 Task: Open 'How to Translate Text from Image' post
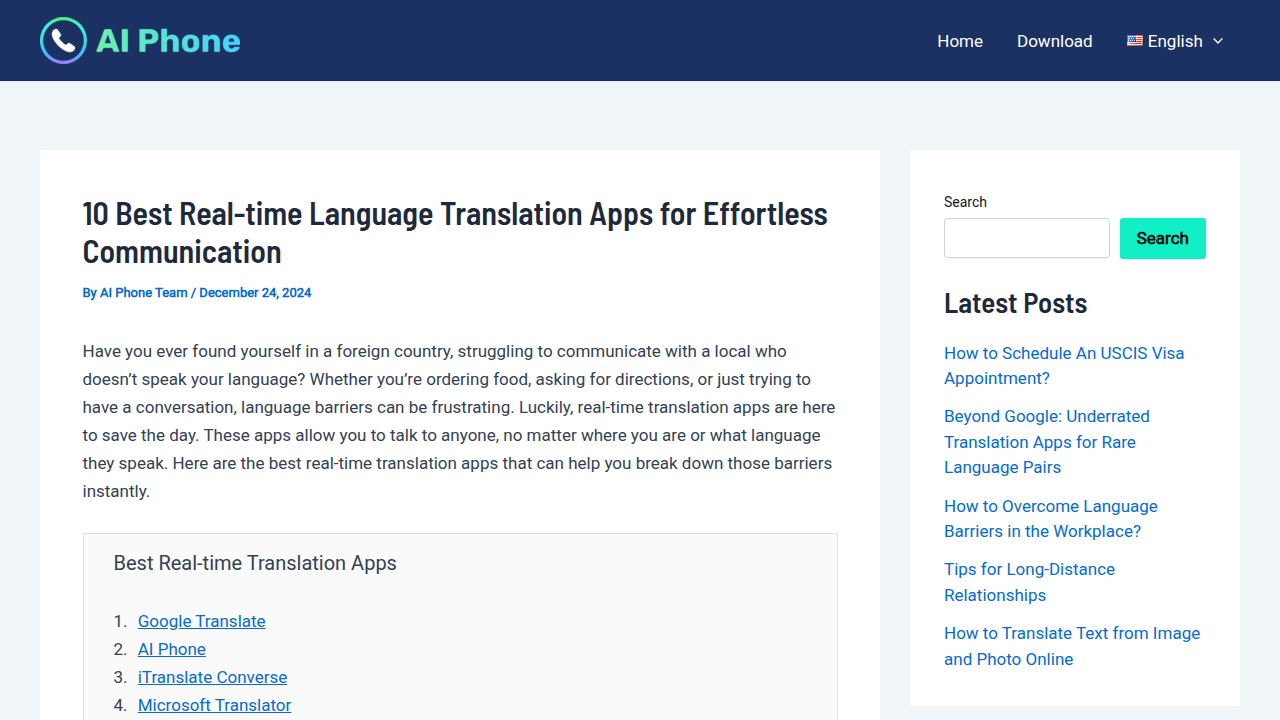[1072, 646]
